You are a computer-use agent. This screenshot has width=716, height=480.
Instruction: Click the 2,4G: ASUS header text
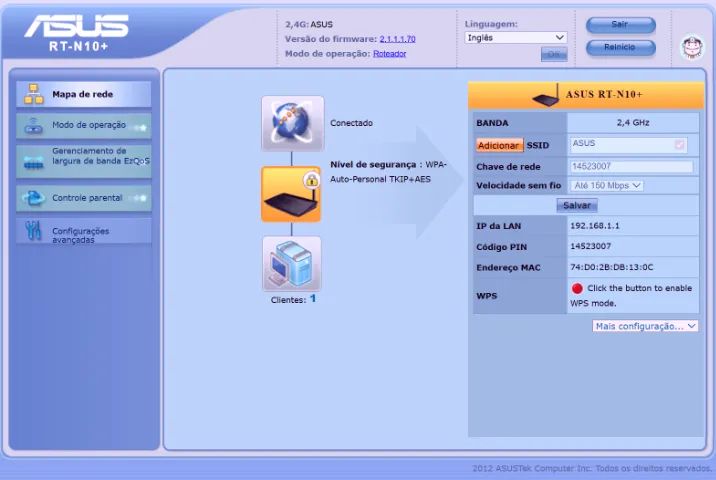309,25
